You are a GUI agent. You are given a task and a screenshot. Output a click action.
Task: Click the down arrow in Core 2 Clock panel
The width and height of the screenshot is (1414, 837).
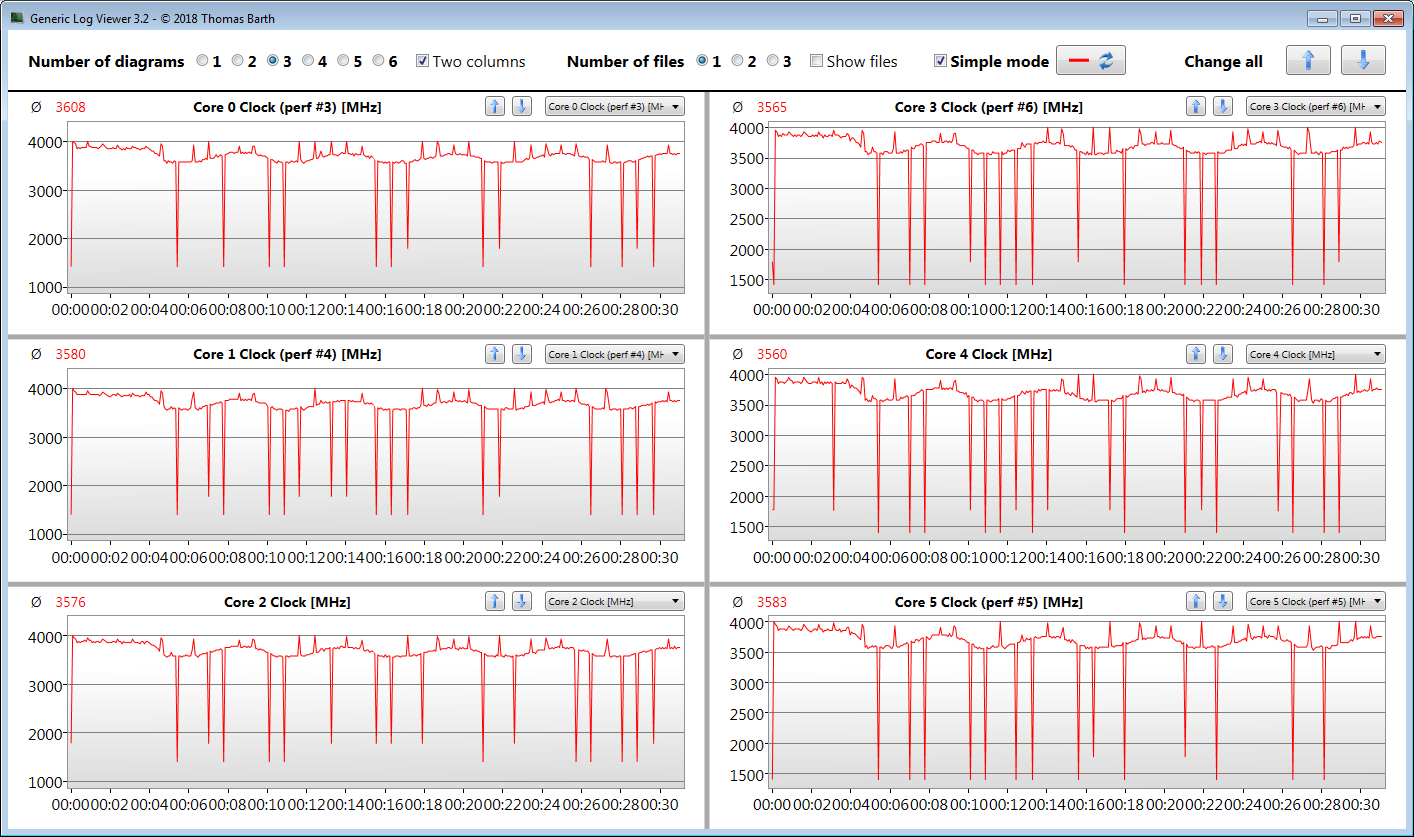(522, 601)
